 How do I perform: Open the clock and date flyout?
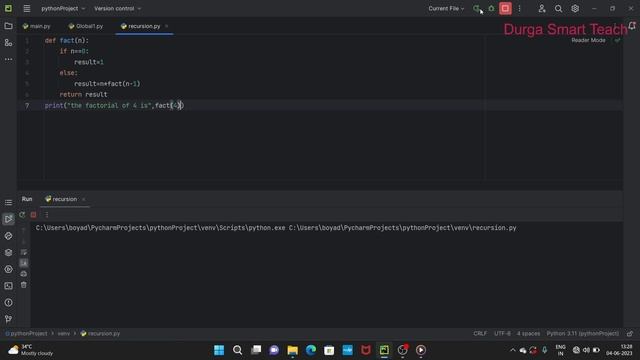pyautogui.click(x=620, y=350)
